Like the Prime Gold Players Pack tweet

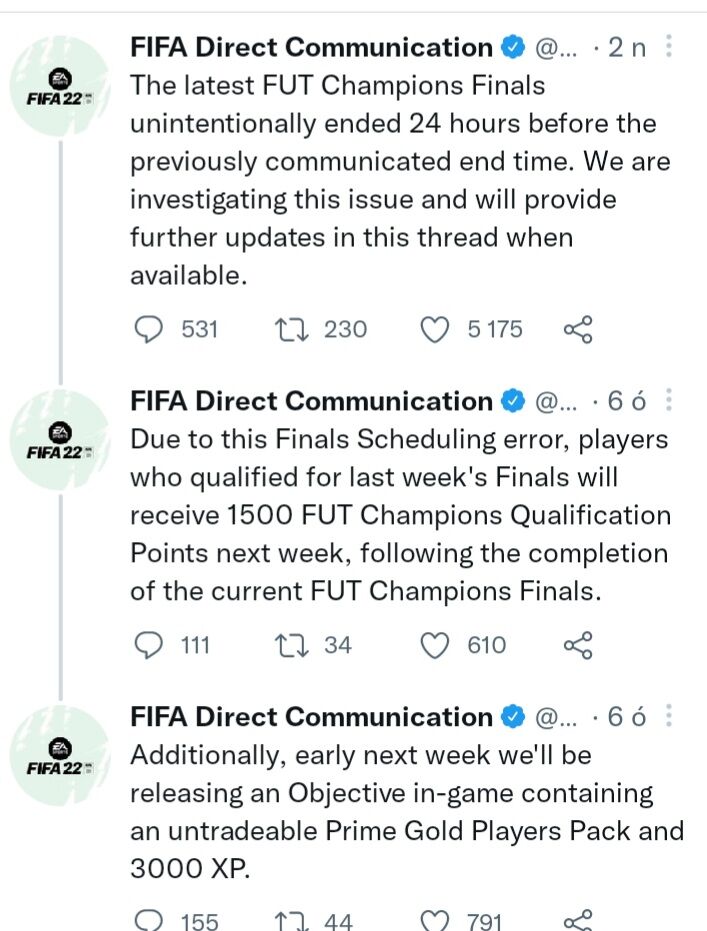[x=434, y=920]
